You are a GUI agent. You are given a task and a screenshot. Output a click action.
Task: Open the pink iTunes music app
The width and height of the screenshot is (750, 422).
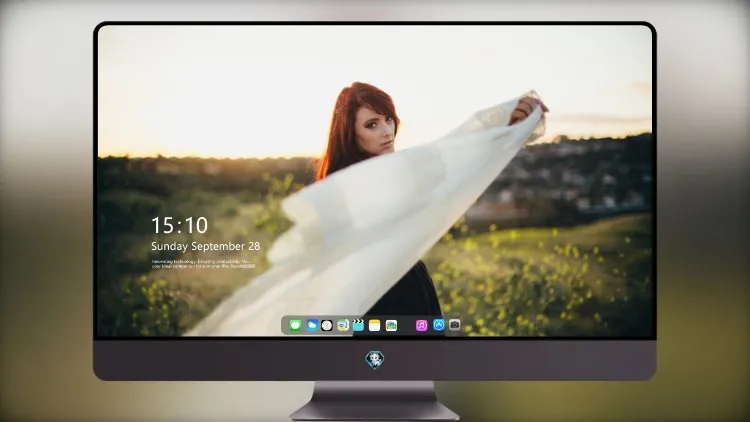click(421, 325)
